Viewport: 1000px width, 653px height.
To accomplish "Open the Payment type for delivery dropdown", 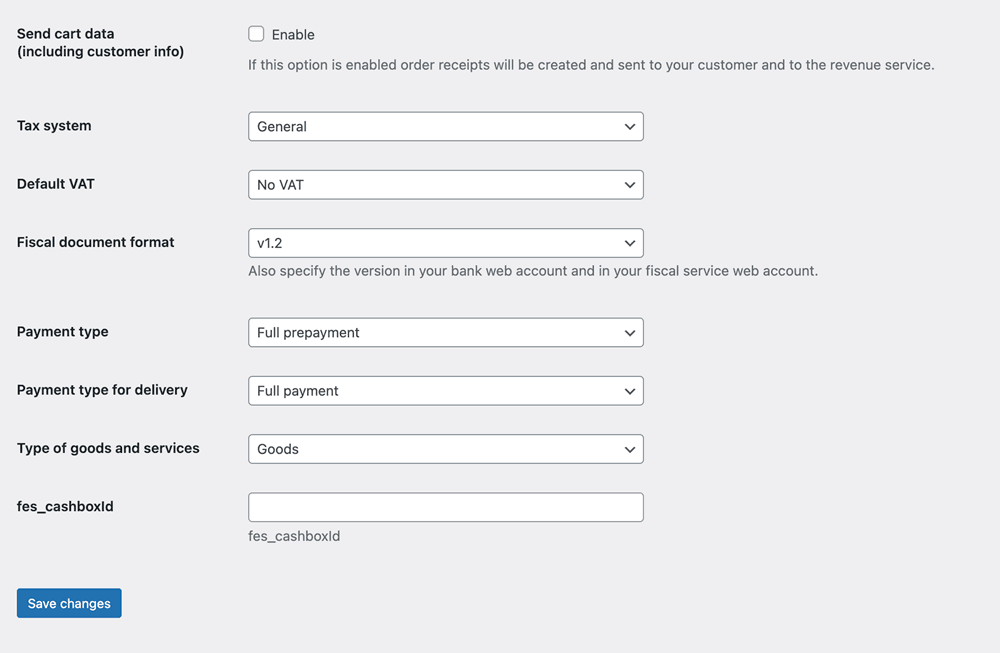I will [445, 390].
